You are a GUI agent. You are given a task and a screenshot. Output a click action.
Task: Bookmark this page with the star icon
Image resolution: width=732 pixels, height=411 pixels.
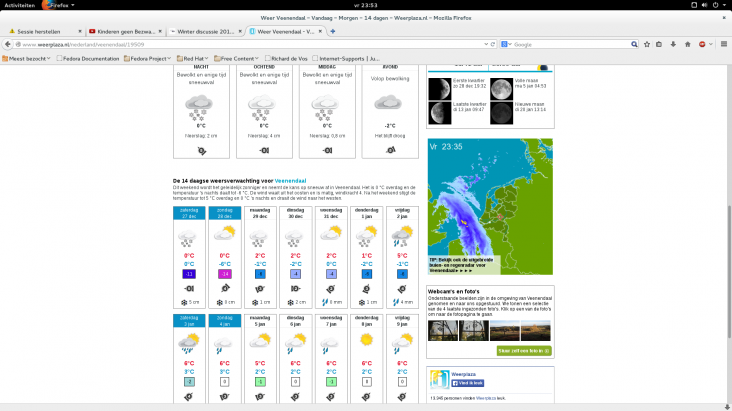coord(647,44)
